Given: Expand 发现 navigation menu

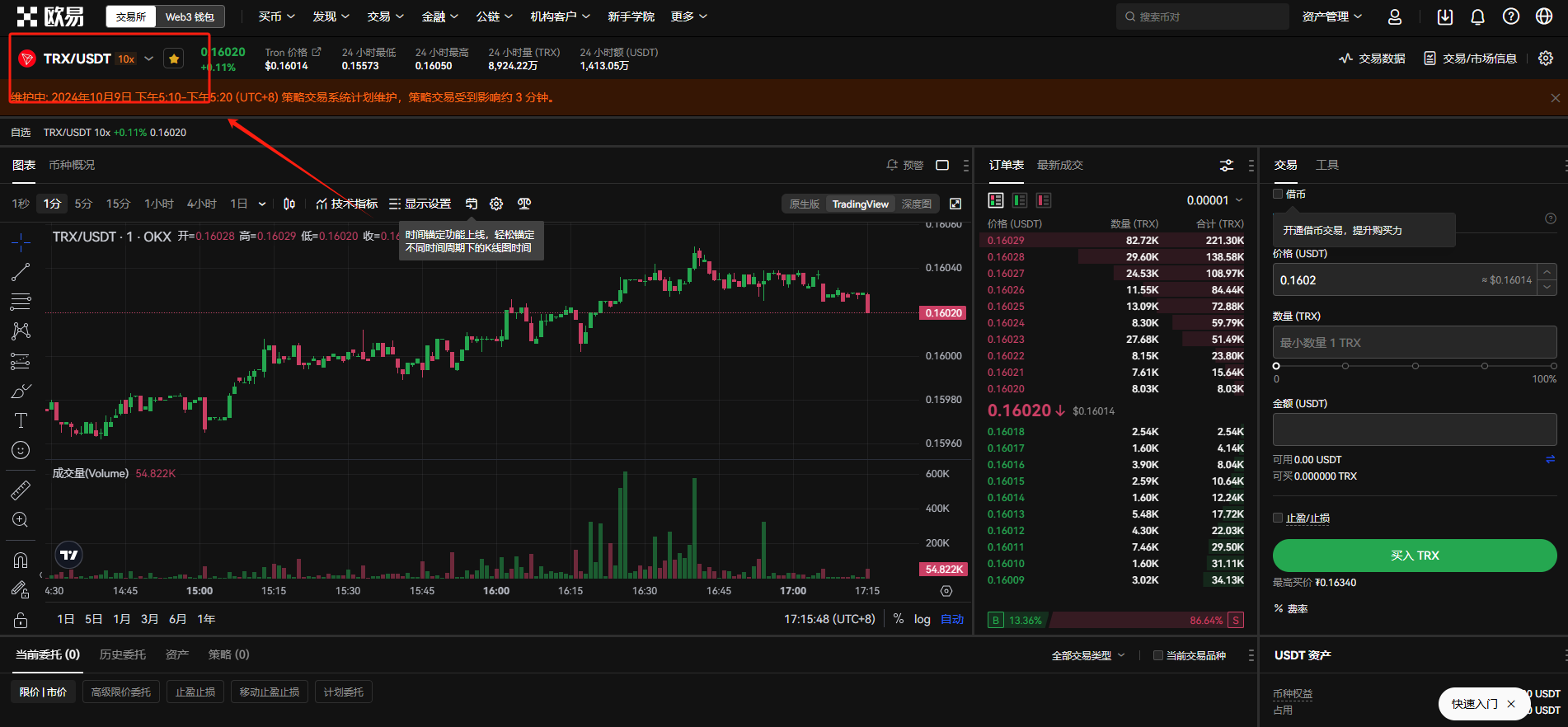Looking at the screenshot, I should click(x=331, y=16).
